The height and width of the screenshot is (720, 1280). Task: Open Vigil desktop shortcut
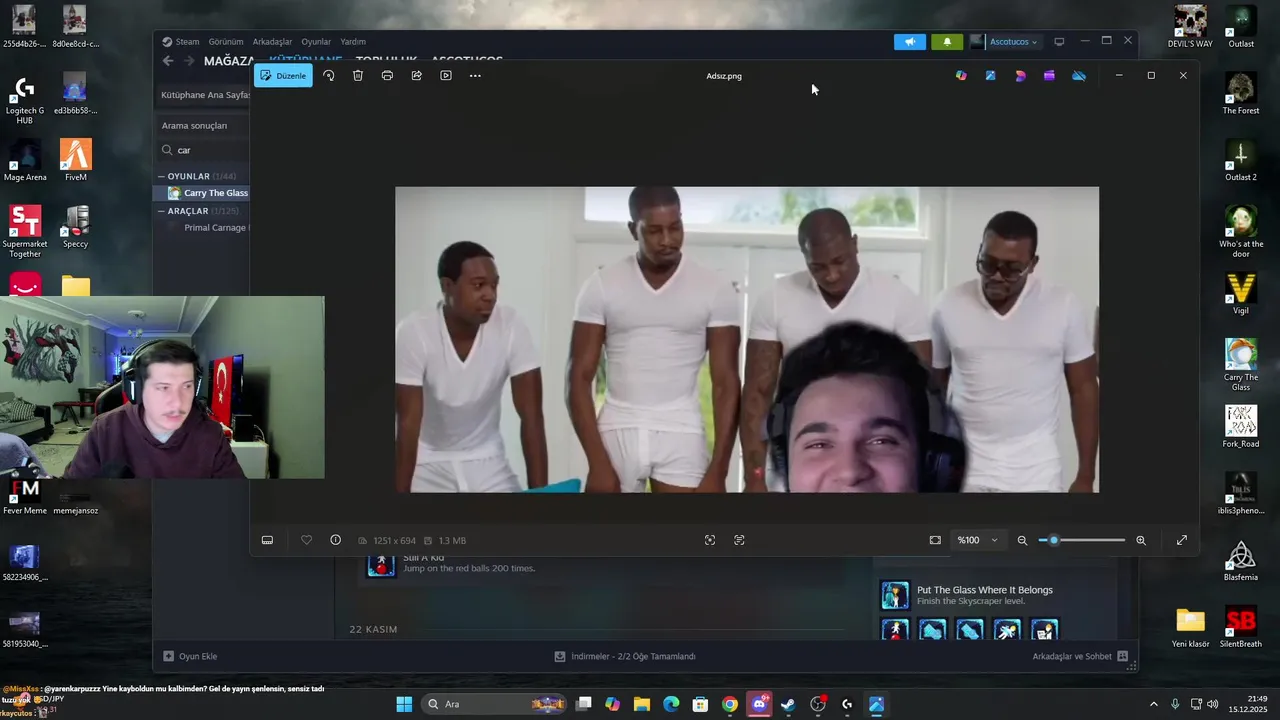point(1241,294)
